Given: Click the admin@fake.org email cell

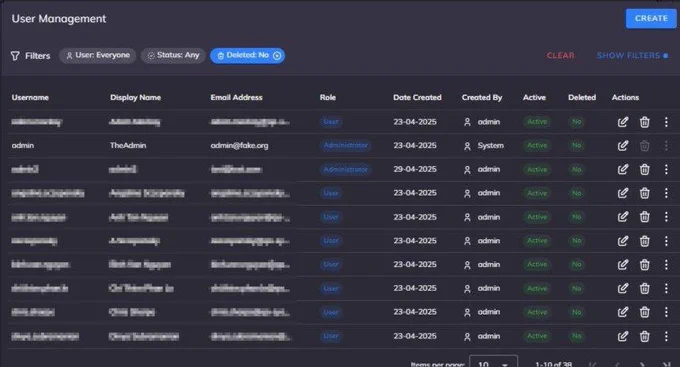Looking at the screenshot, I should coord(239,146).
